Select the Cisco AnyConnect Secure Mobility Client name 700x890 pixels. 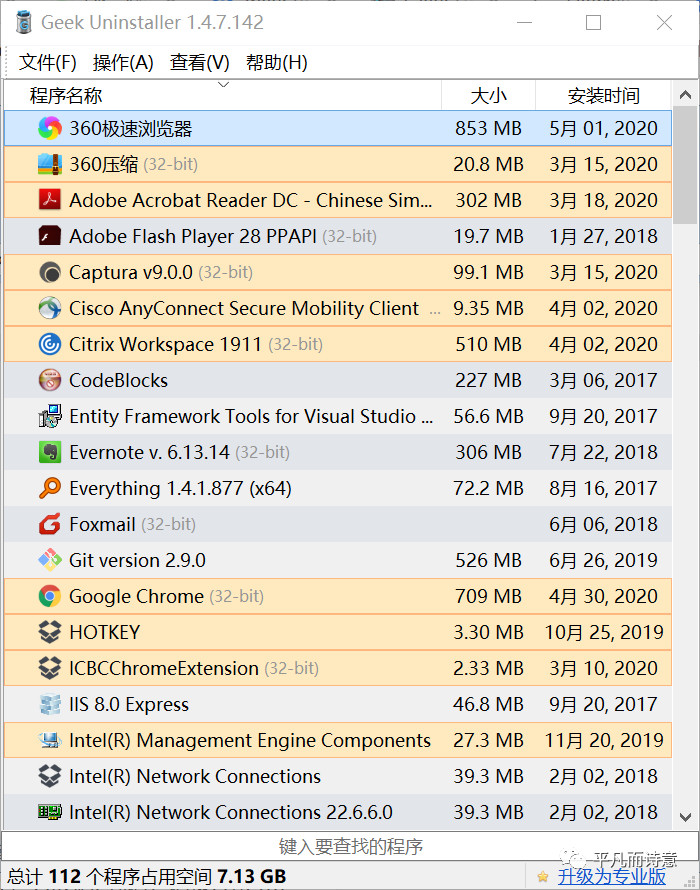coord(244,308)
